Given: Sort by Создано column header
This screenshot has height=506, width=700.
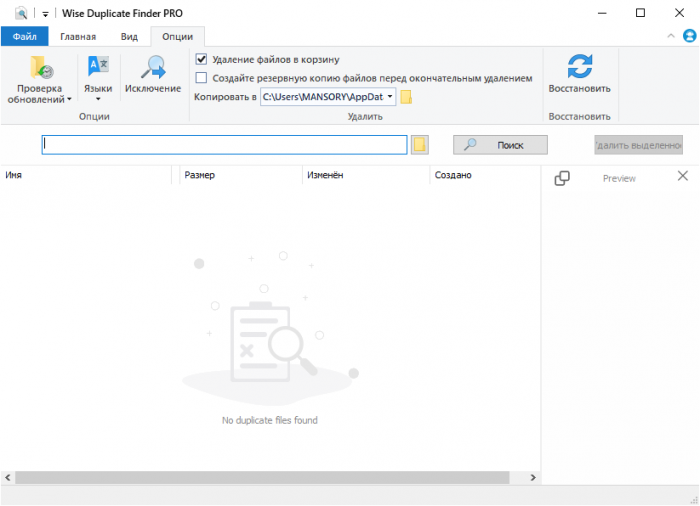Looking at the screenshot, I should (x=485, y=175).
